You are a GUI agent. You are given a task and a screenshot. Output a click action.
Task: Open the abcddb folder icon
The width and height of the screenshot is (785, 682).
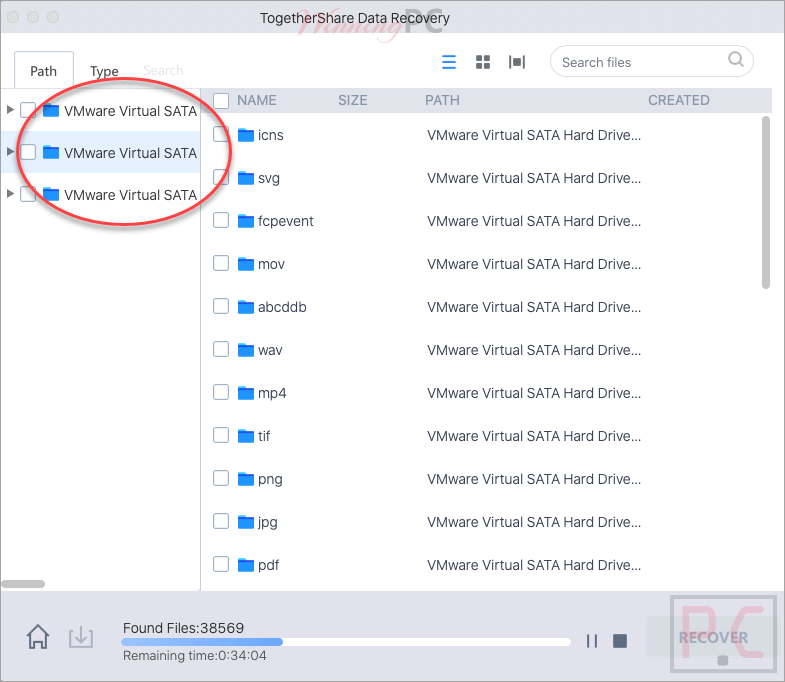(x=246, y=307)
